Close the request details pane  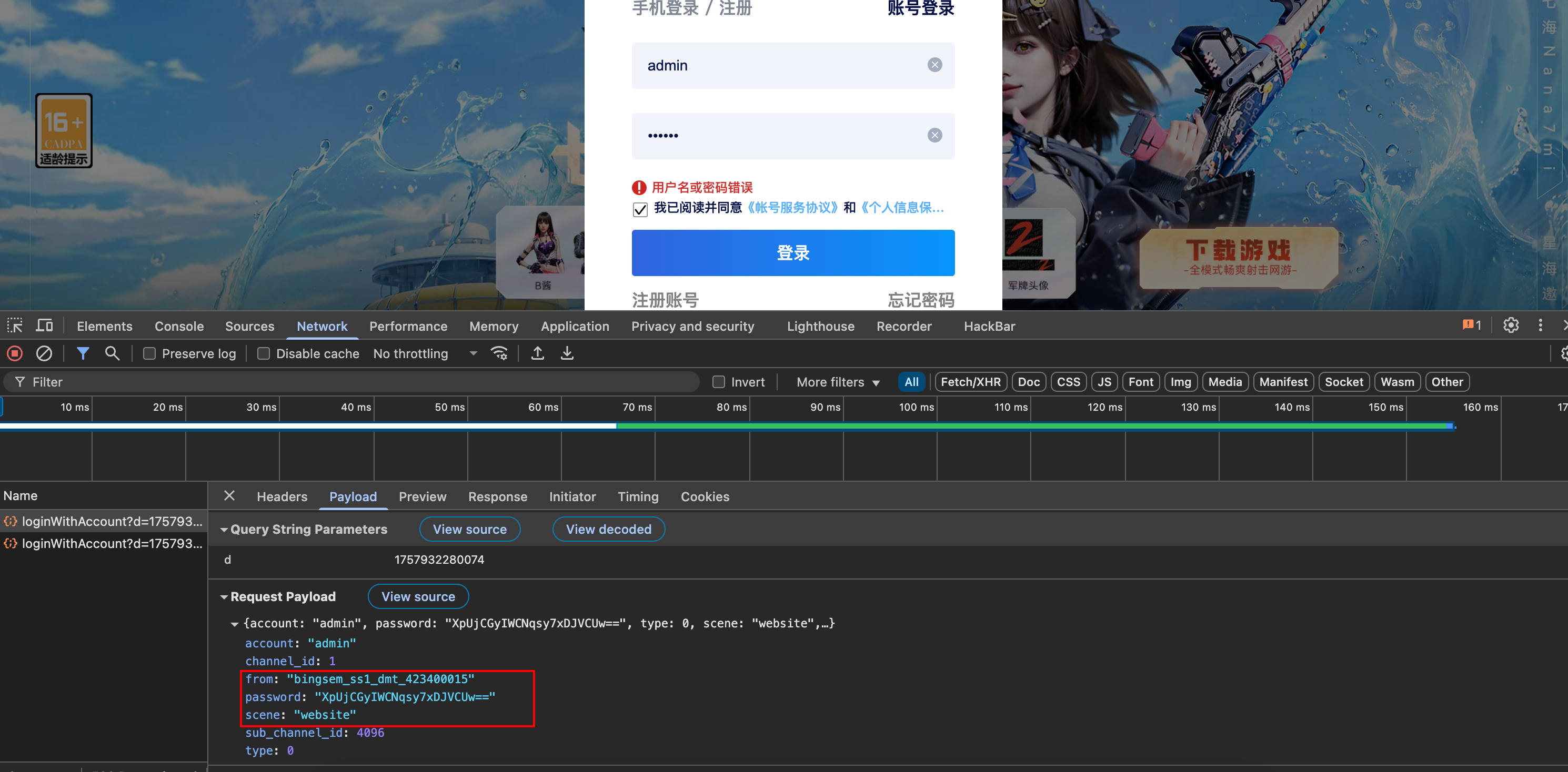tap(229, 496)
